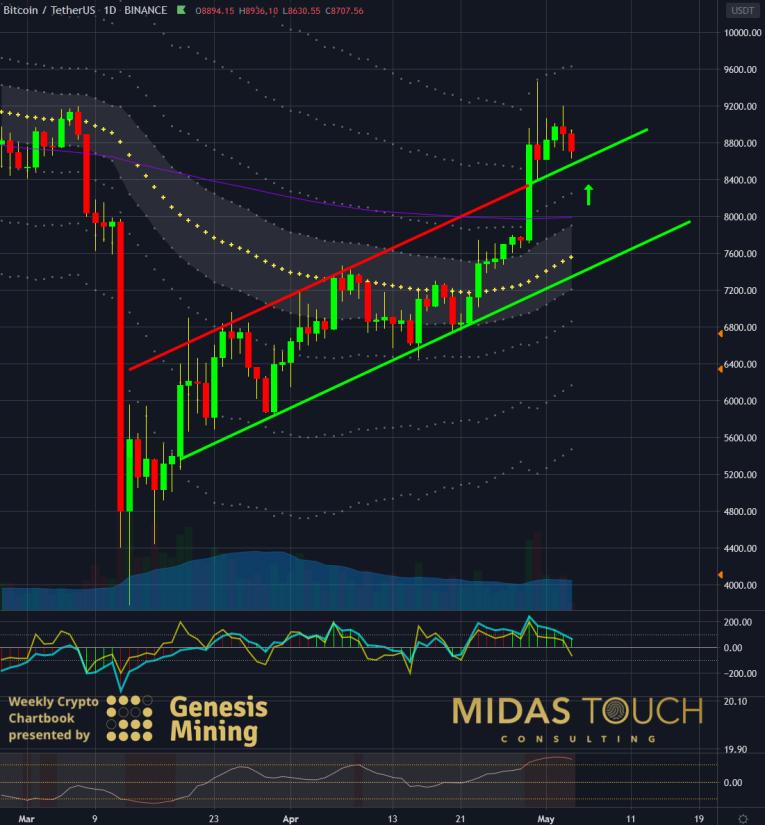This screenshot has height=825, width=765.
Task: Click the Genesis Mining dotted logo
Action: 129,718
